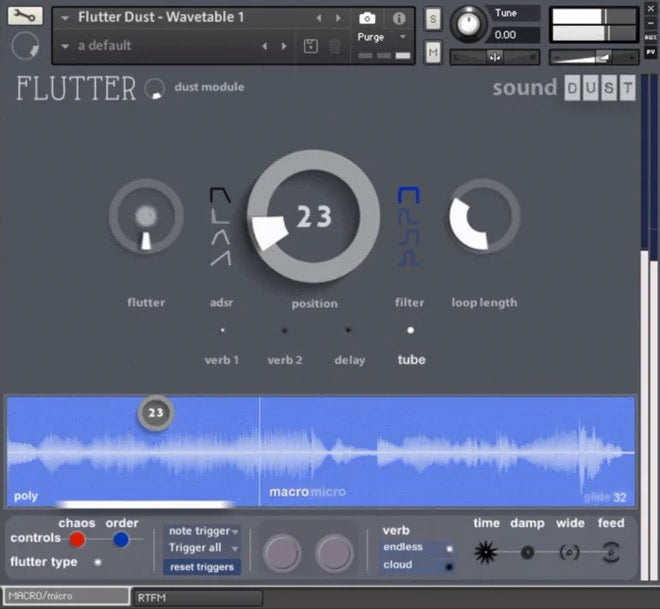Save the current preset with disk icon
This screenshot has height=609, width=660.
(x=310, y=46)
